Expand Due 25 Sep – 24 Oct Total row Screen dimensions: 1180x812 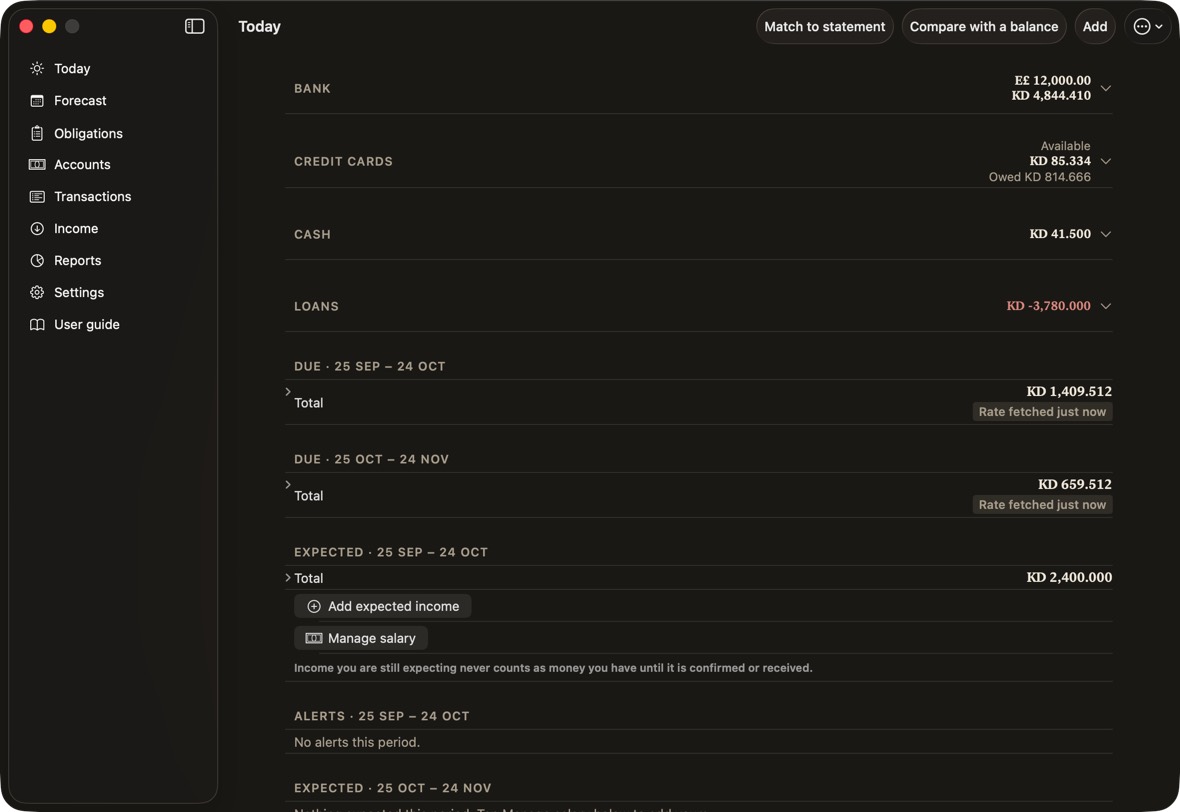click(x=288, y=392)
